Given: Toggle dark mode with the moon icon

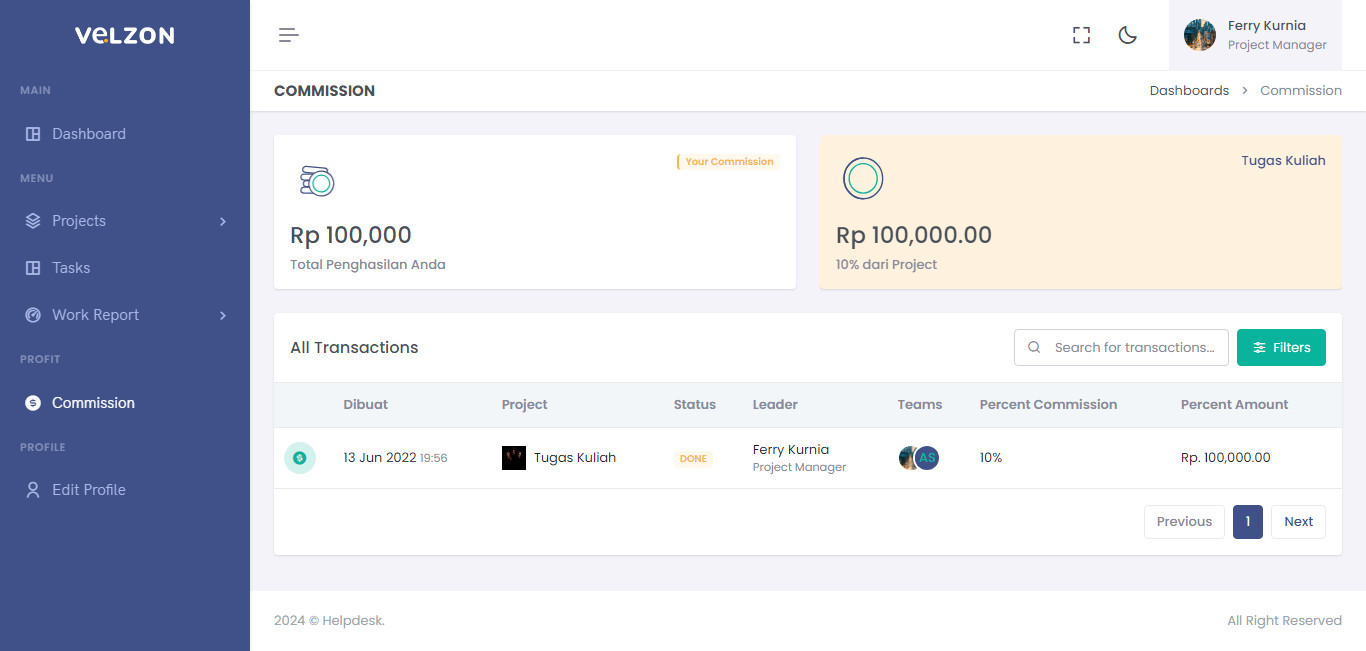Looking at the screenshot, I should point(1127,35).
